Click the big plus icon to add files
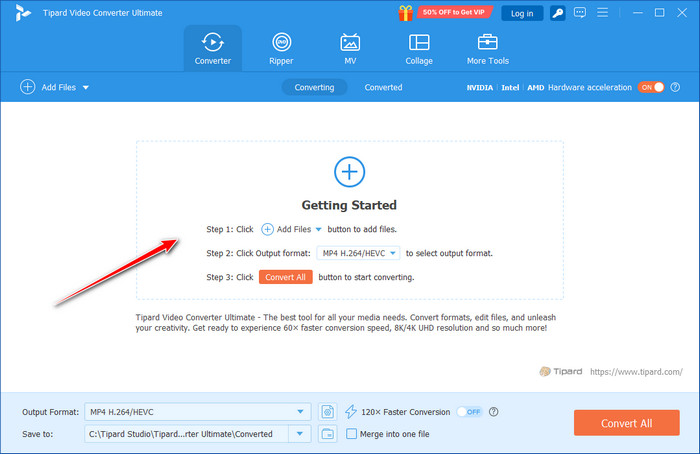The height and width of the screenshot is (454, 700). coord(350,172)
